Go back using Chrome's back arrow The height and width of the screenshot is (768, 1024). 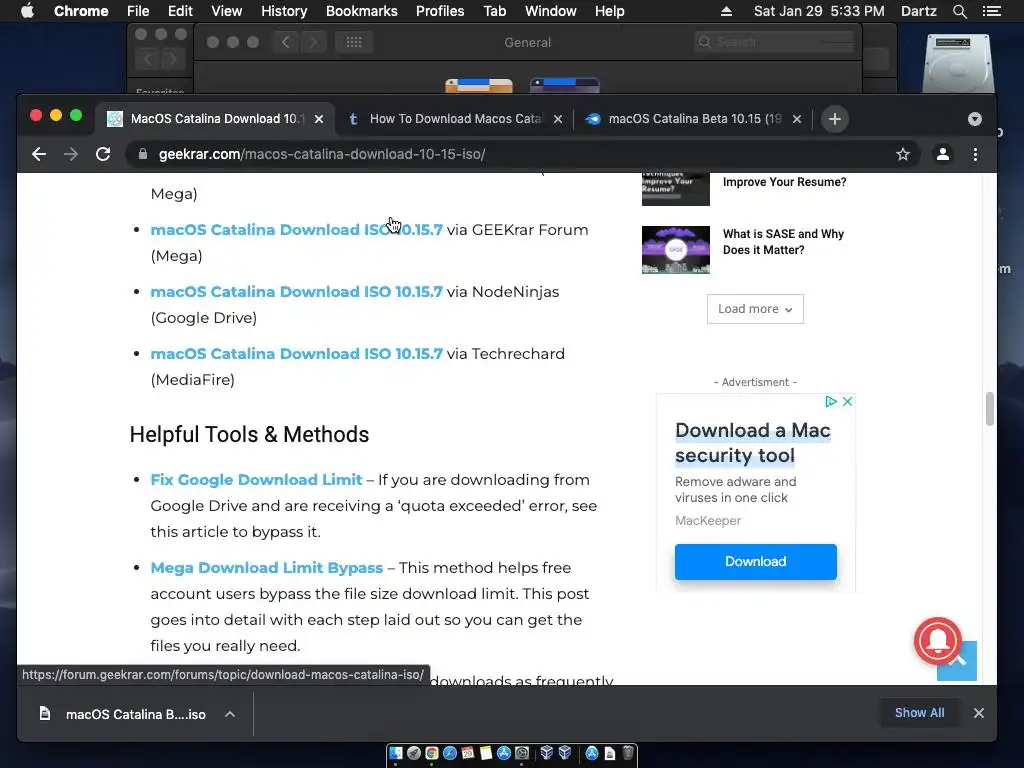tap(39, 154)
